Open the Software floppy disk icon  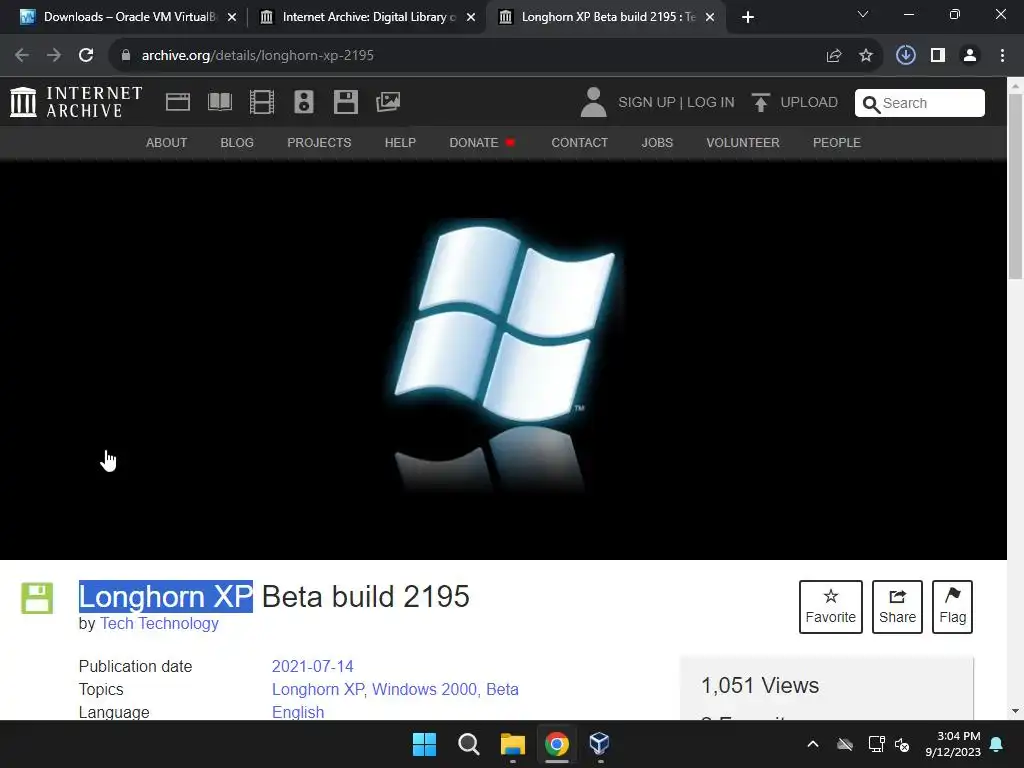pos(345,102)
